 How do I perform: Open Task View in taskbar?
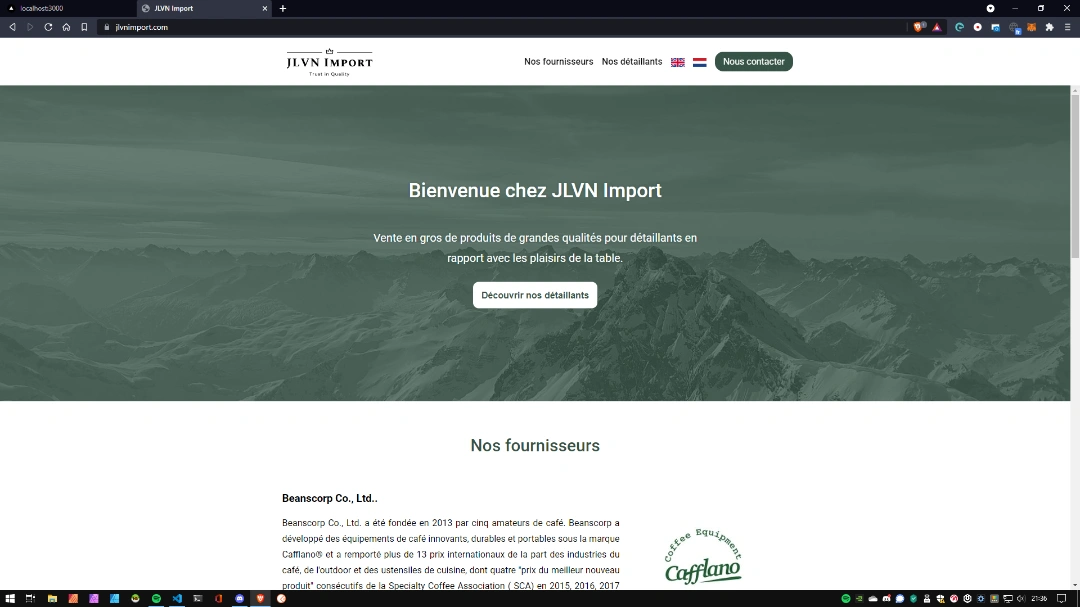click(x=30, y=599)
